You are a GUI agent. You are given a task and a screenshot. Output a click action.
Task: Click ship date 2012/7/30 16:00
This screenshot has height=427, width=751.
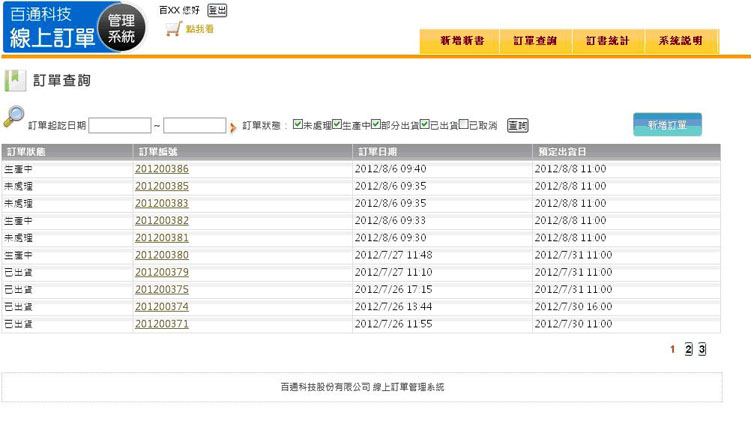point(573,307)
